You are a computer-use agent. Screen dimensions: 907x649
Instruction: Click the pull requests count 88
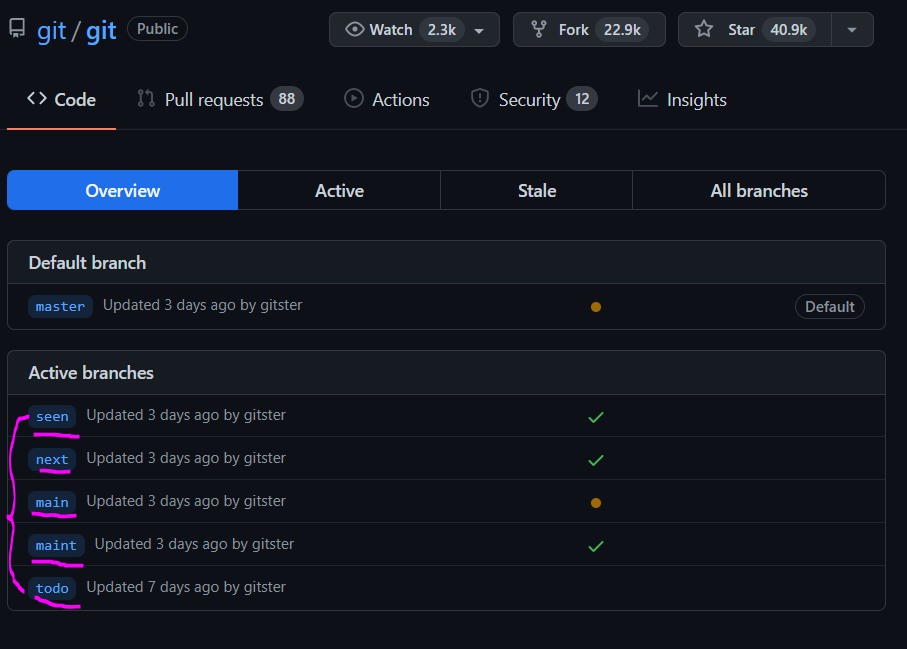coord(287,99)
